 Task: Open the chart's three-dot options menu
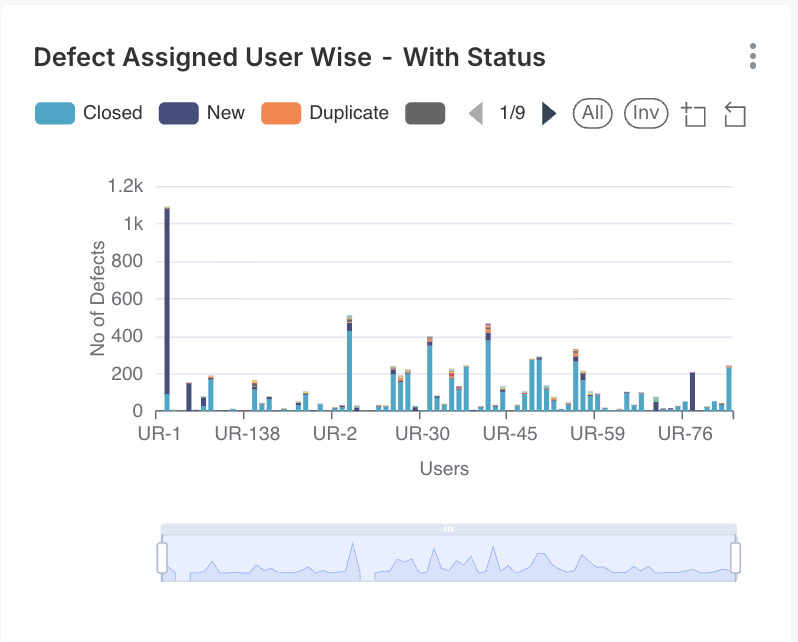tap(752, 56)
